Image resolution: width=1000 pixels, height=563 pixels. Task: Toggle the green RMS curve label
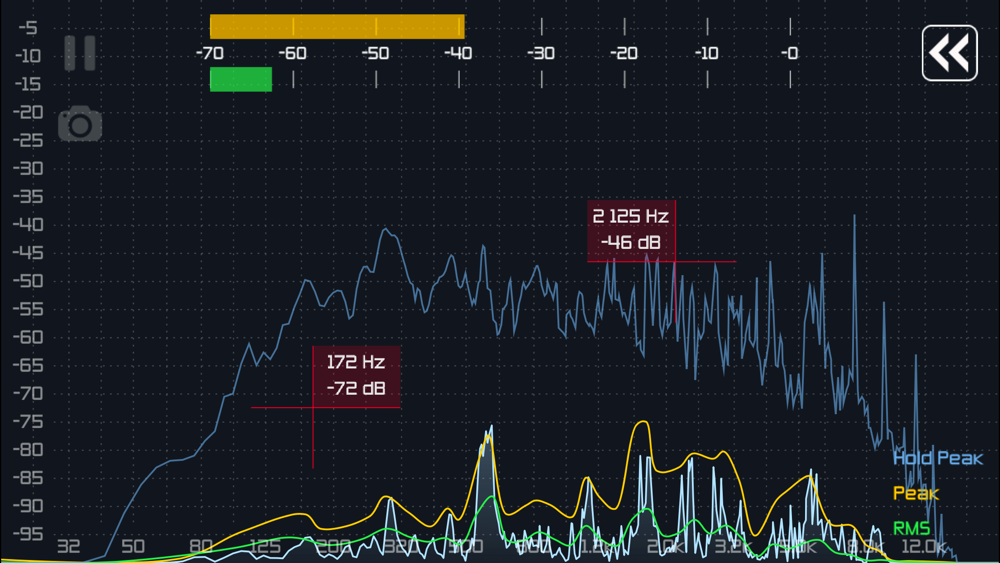point(911,528)
